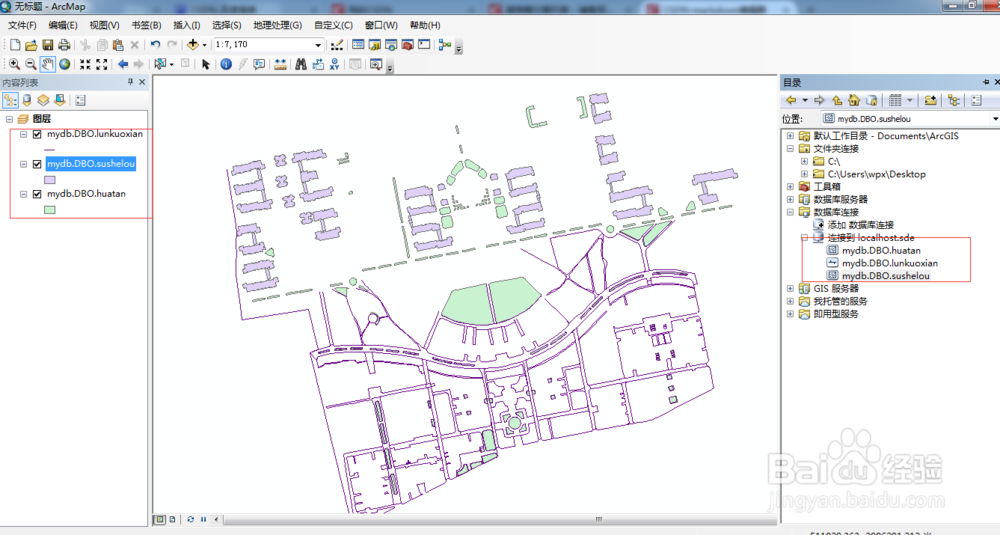Image resolution: width=1000 pixels, height=535 pixels.
Task: Open the Catalog location dropdown
Action: tap(994, 119)
